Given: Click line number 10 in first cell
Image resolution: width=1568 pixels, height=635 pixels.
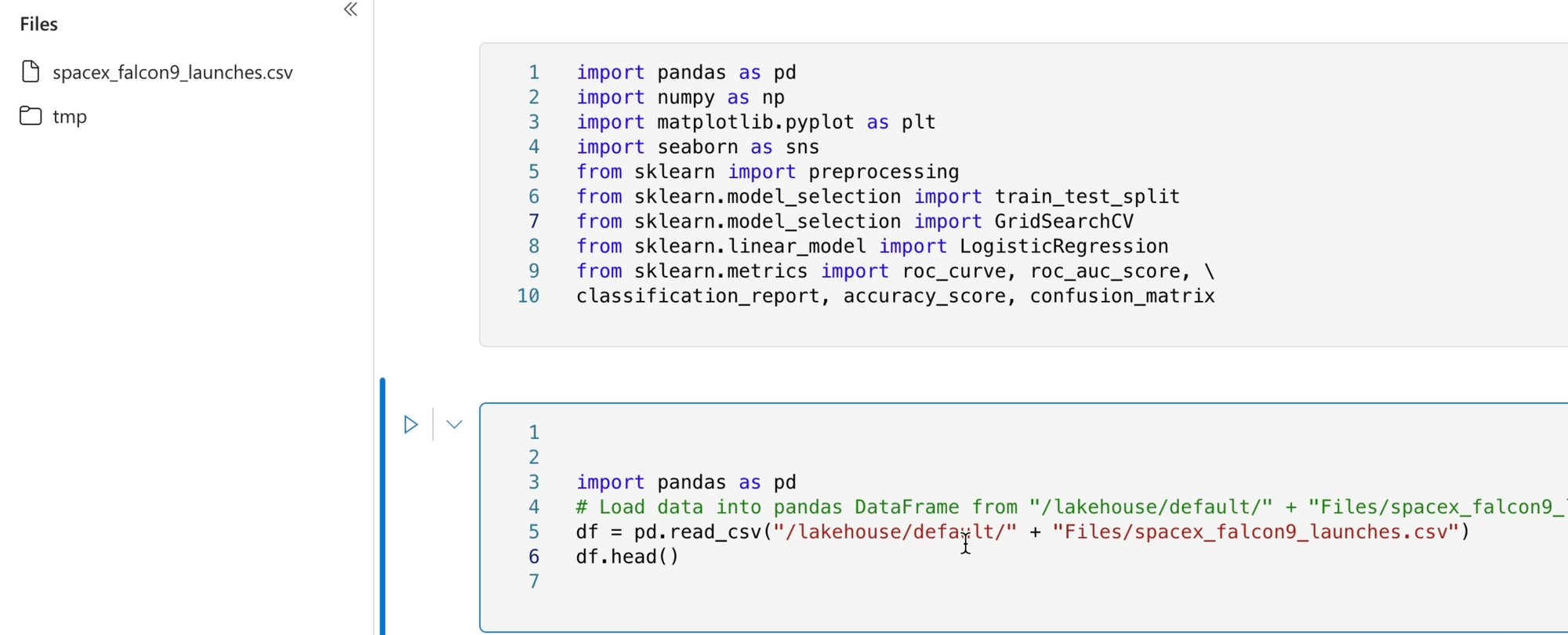Looking at the screenshot, I should click(528, 296).
